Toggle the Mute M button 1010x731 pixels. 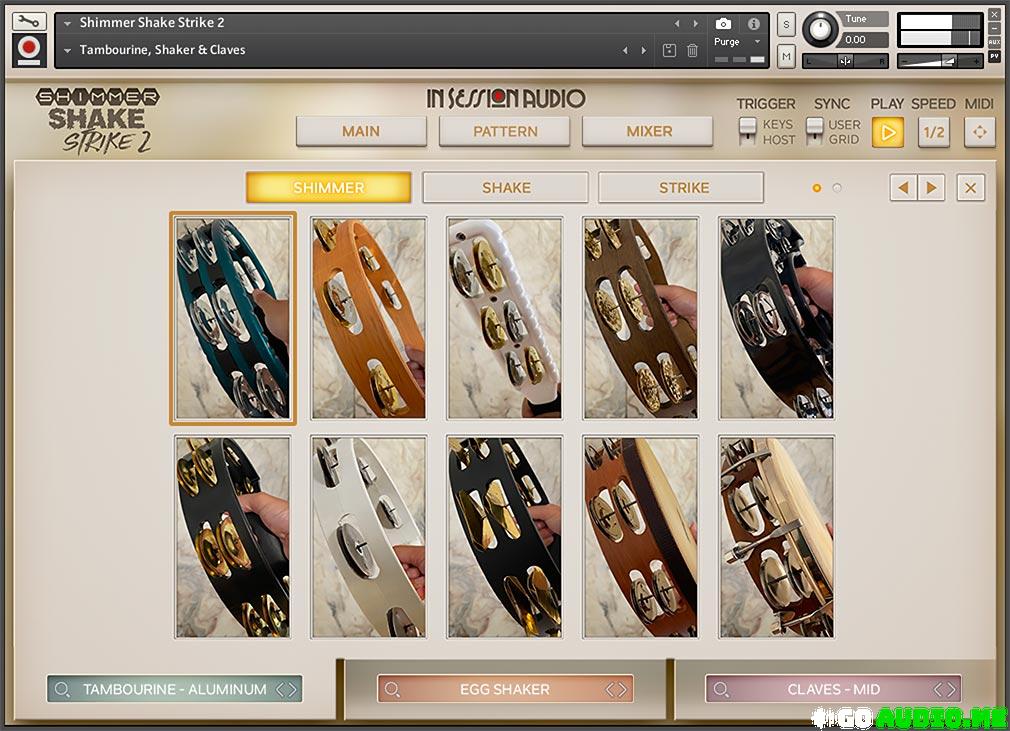point(786,57)
